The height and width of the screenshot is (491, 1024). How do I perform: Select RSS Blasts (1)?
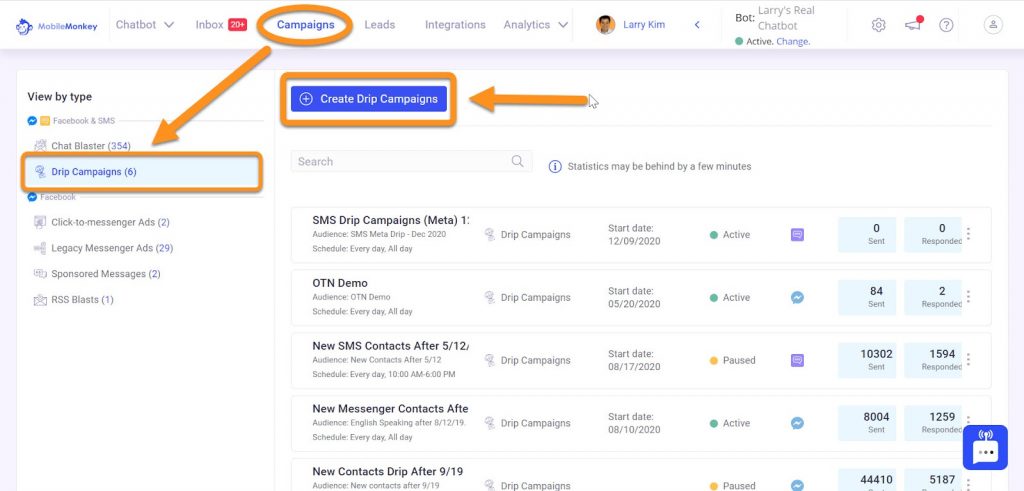click(x=82, y=300)
